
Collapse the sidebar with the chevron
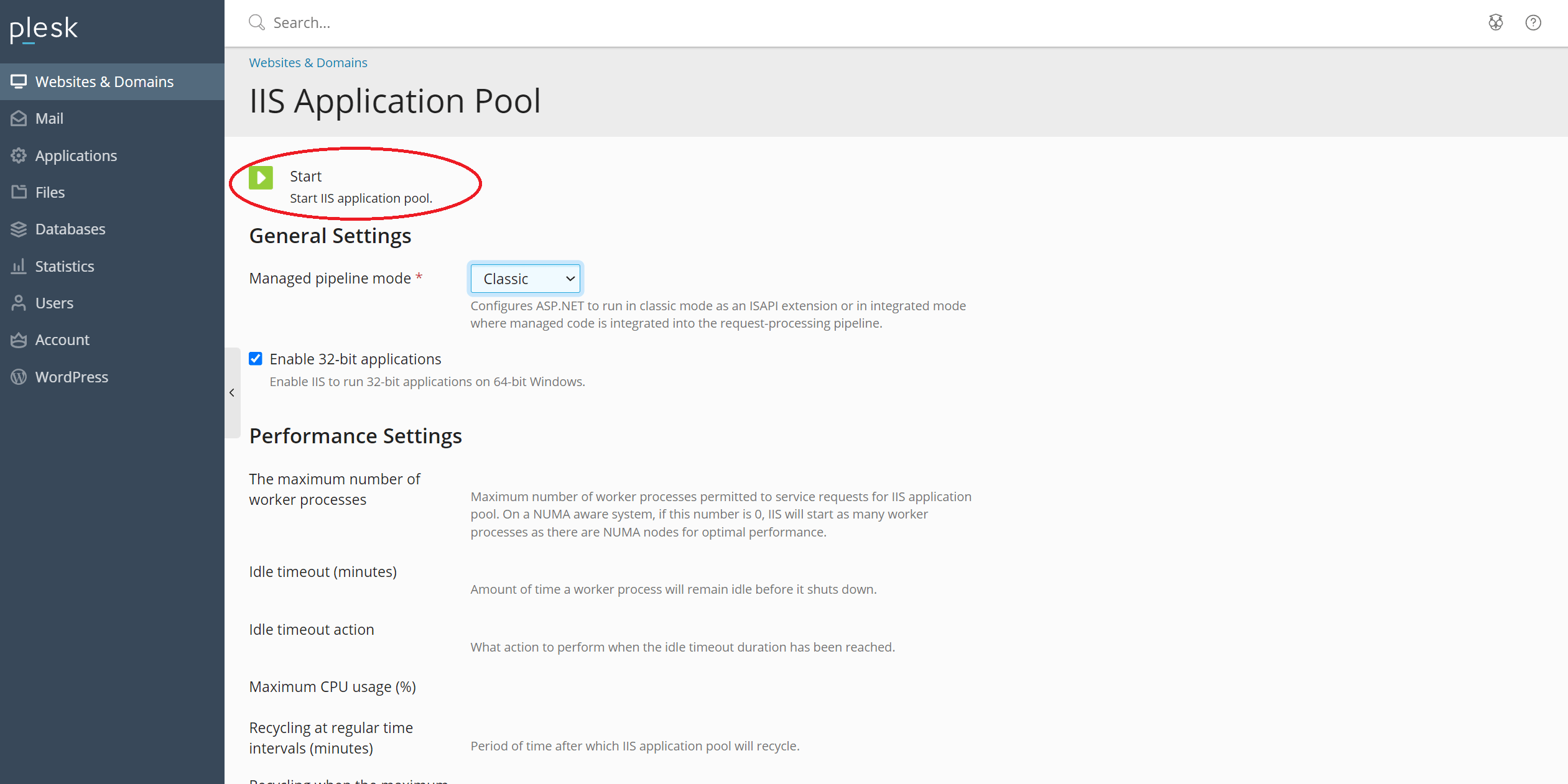[x=232, y=393]
